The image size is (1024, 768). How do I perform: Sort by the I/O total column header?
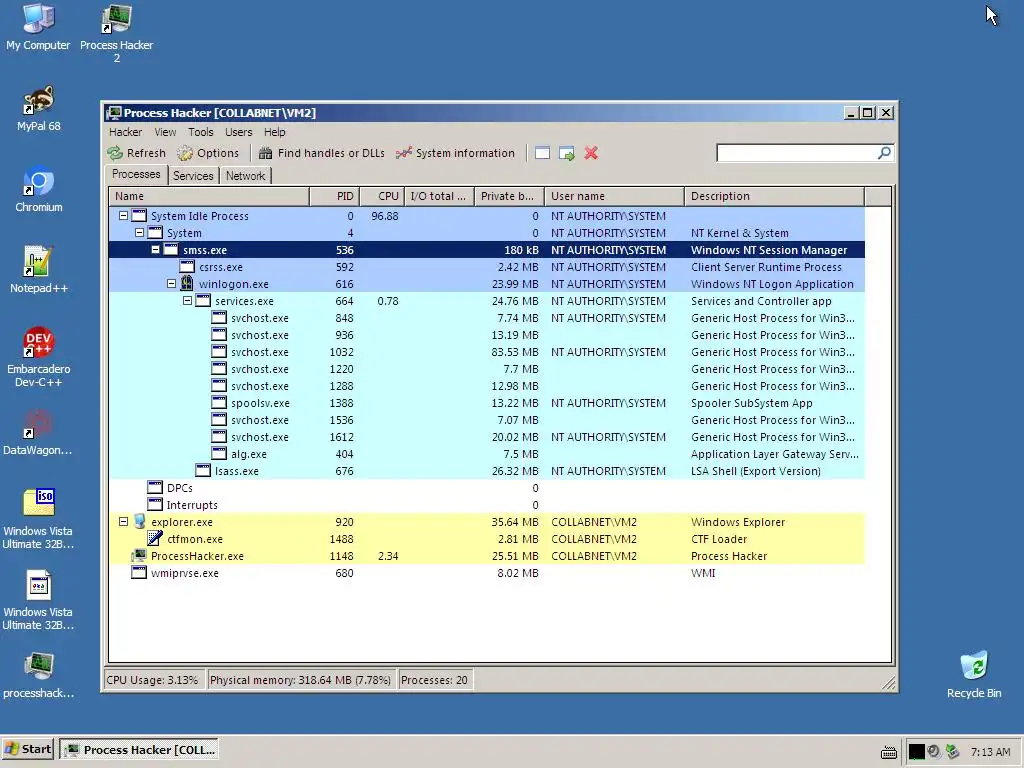[439, 196]
